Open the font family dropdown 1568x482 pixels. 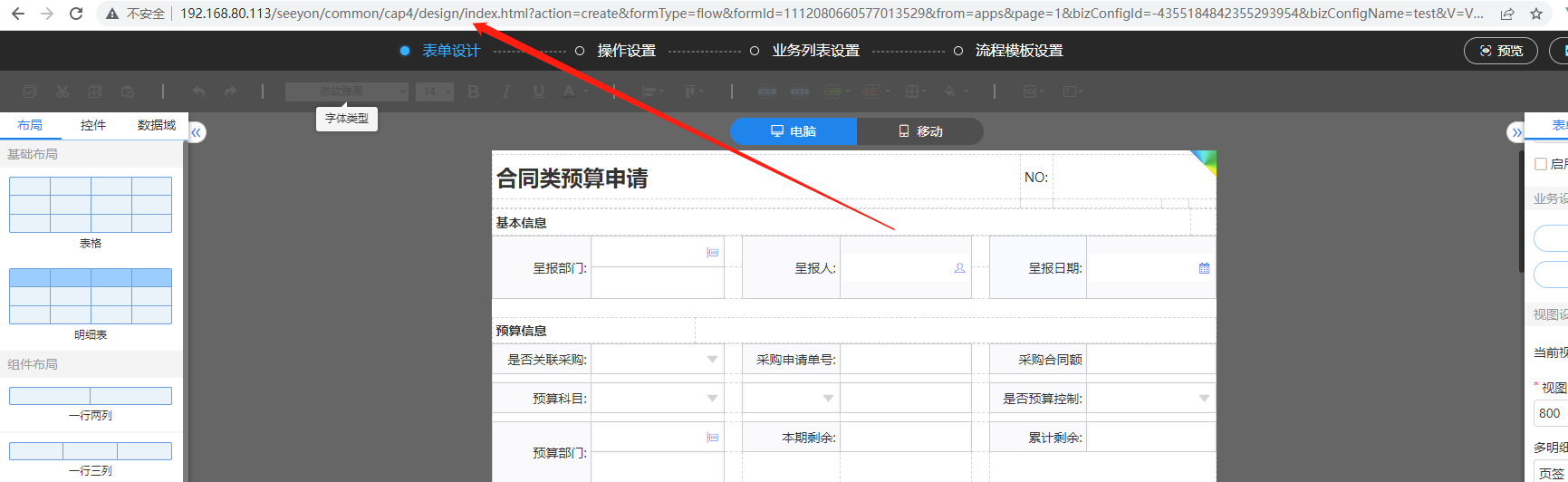click(347, 92)
